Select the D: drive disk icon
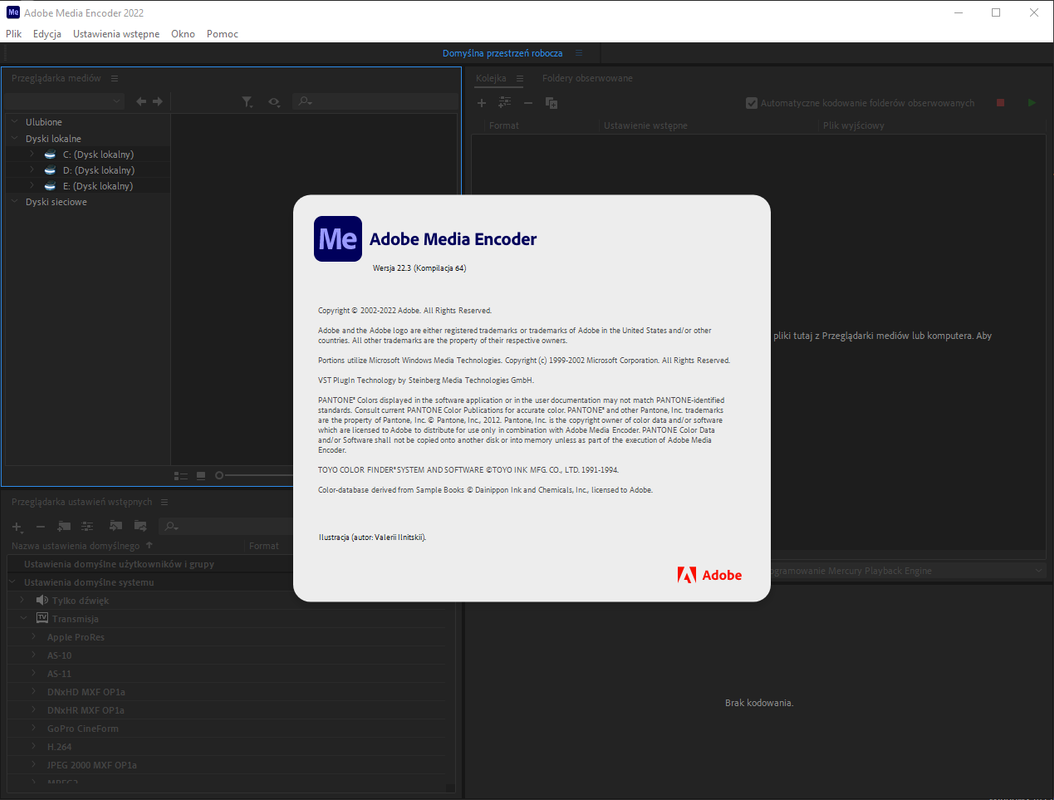Image resolution: width=1054 pixels, height=800 pixels. (x=50, y=170)
